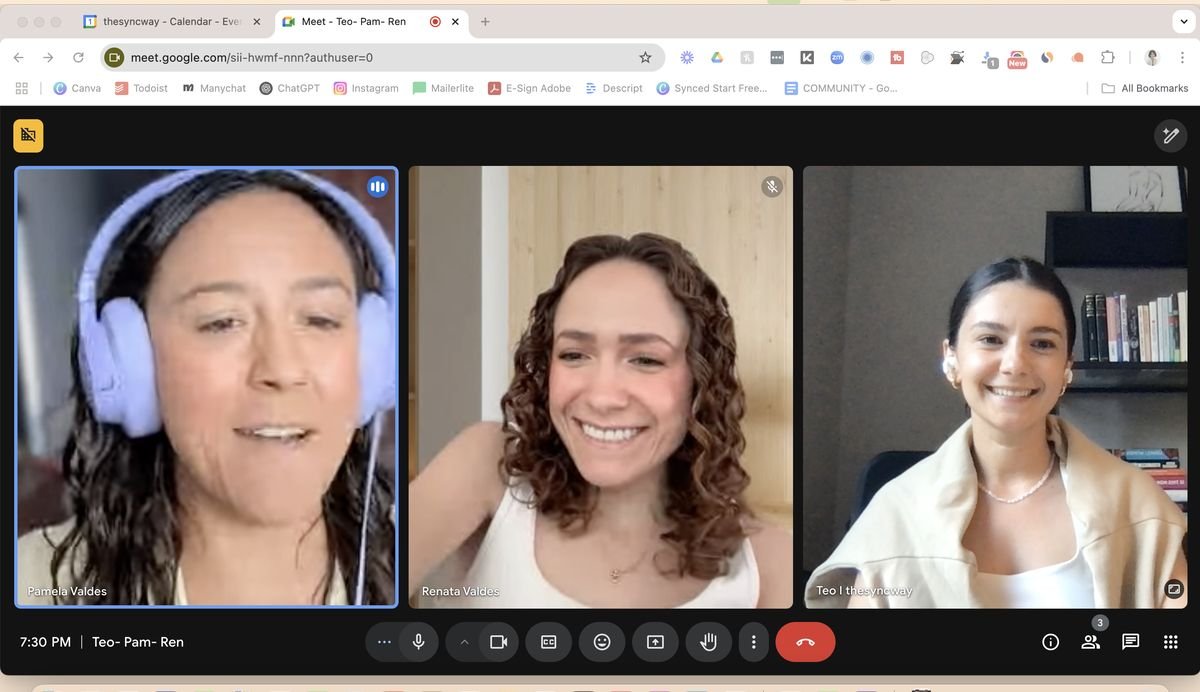
Task: Open the Send a reaction emoji button
Action: (x=602, y=642)
